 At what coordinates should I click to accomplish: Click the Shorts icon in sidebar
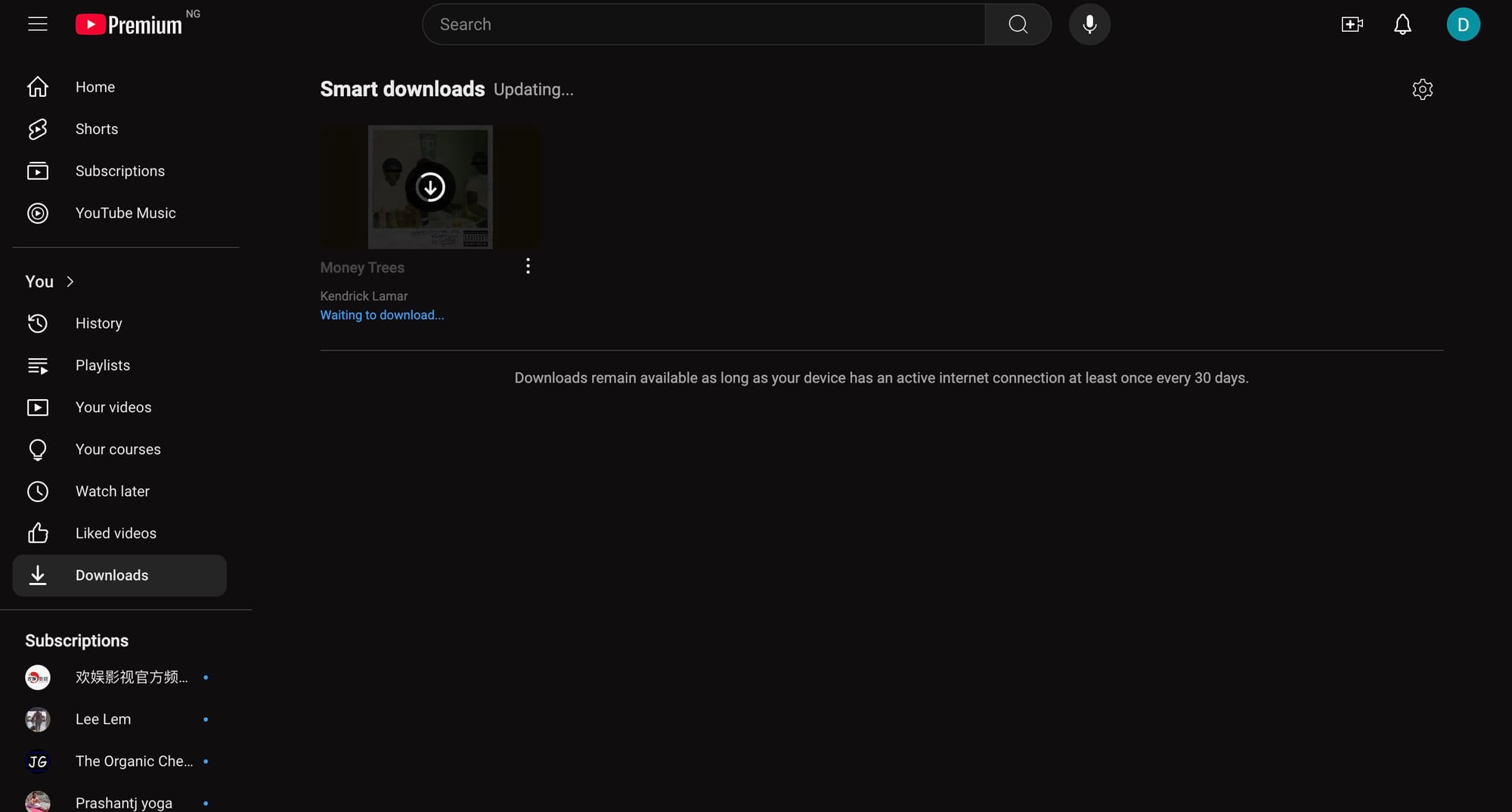coord(38,129)
